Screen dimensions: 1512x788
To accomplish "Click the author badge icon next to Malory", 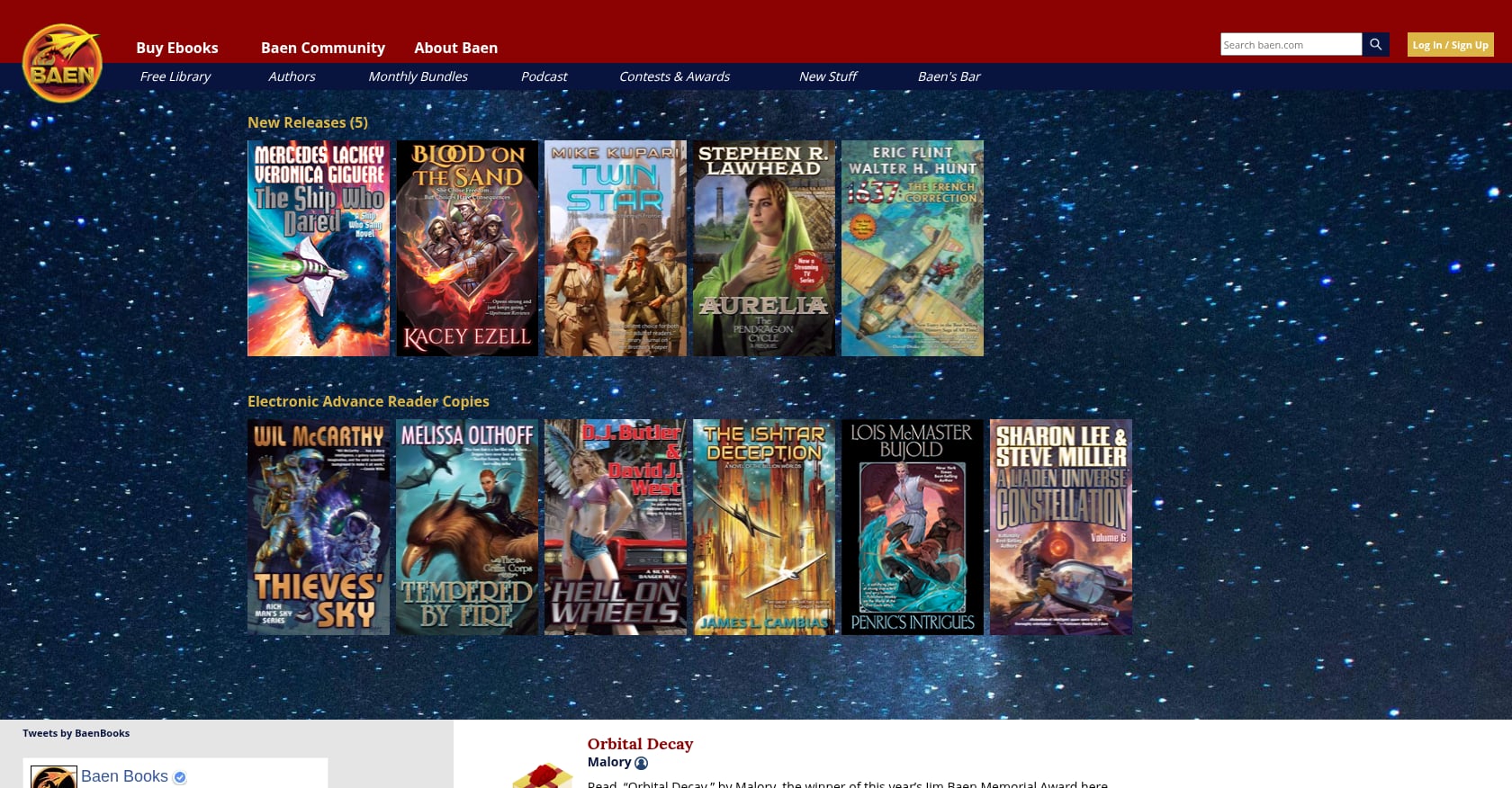I will click(641, 763).
